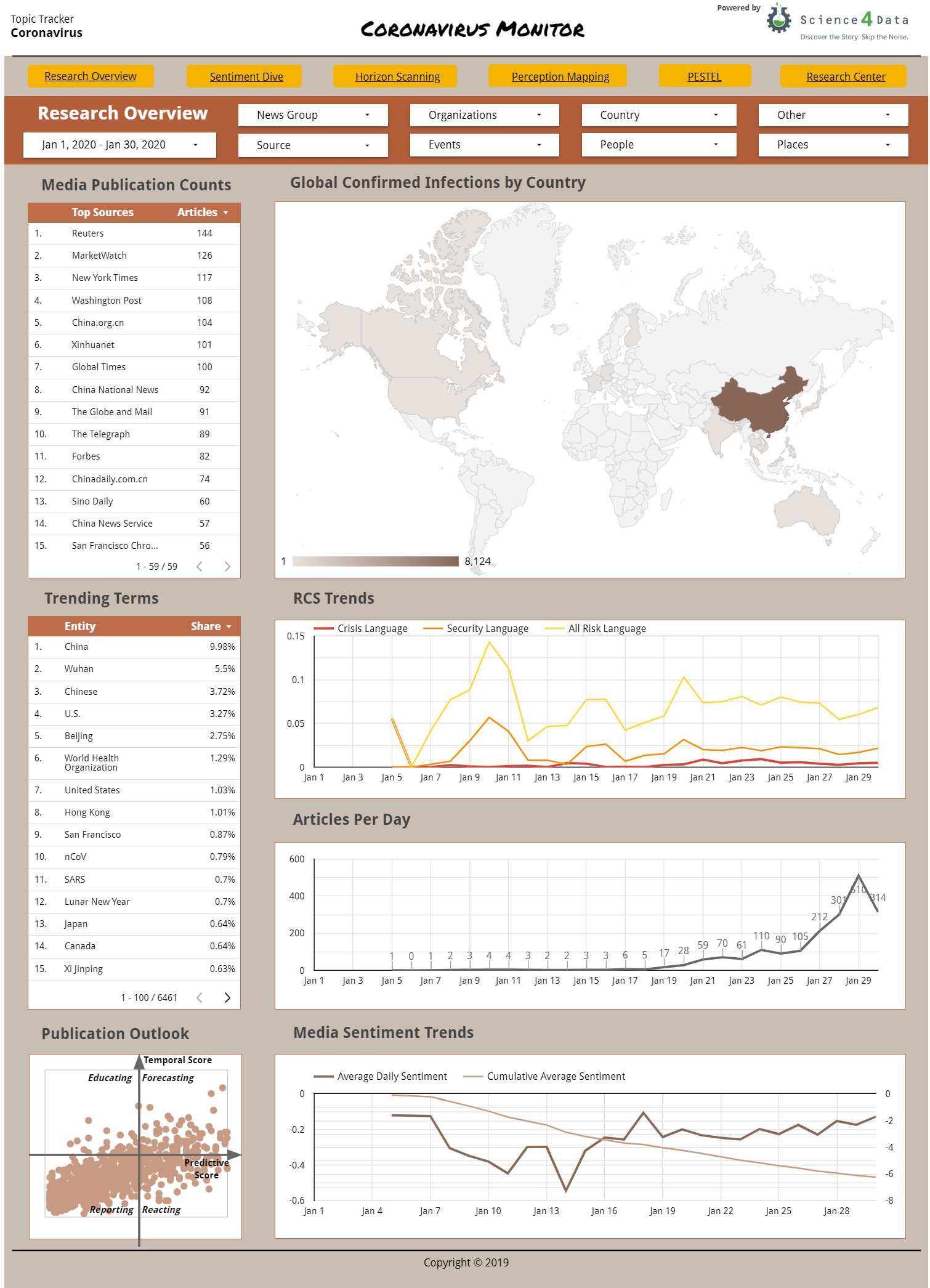Viewport: 930px width, 1288px height.
Task: Click World Health Organization entity
Action: 134,763
